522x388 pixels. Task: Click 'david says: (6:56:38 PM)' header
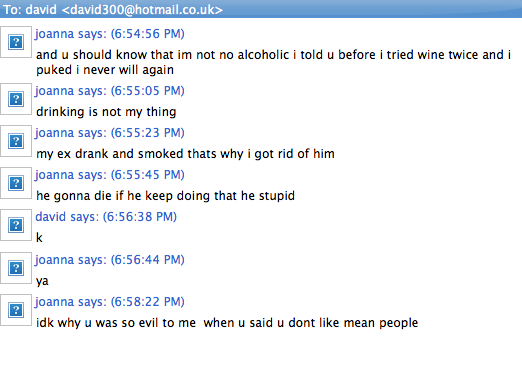click(x=106, y=217)
